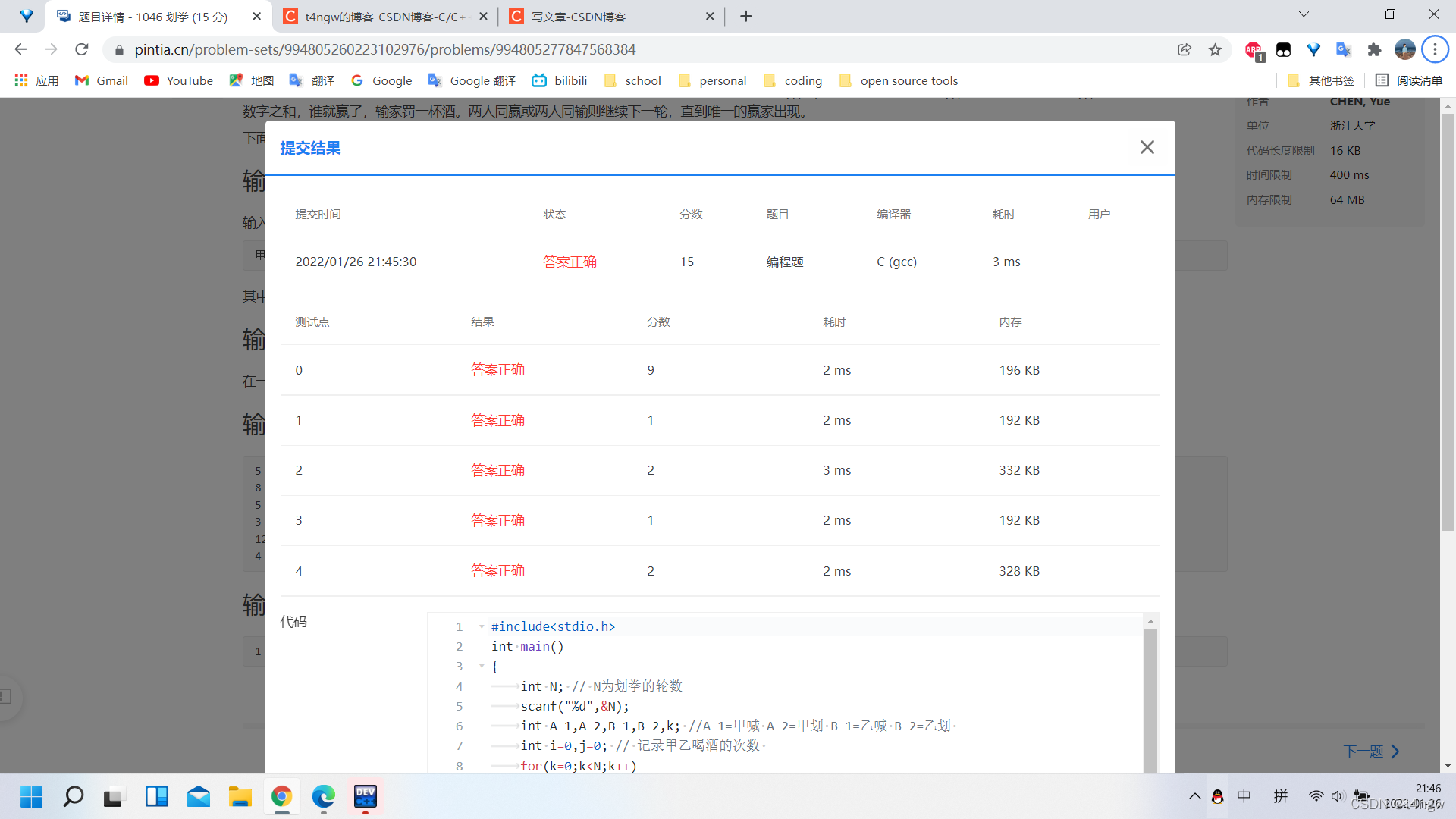The width and height of the screenshot is (1456, 819).
Task: Open the 阅读清单 reading list
Action: tap(1409, 80)
